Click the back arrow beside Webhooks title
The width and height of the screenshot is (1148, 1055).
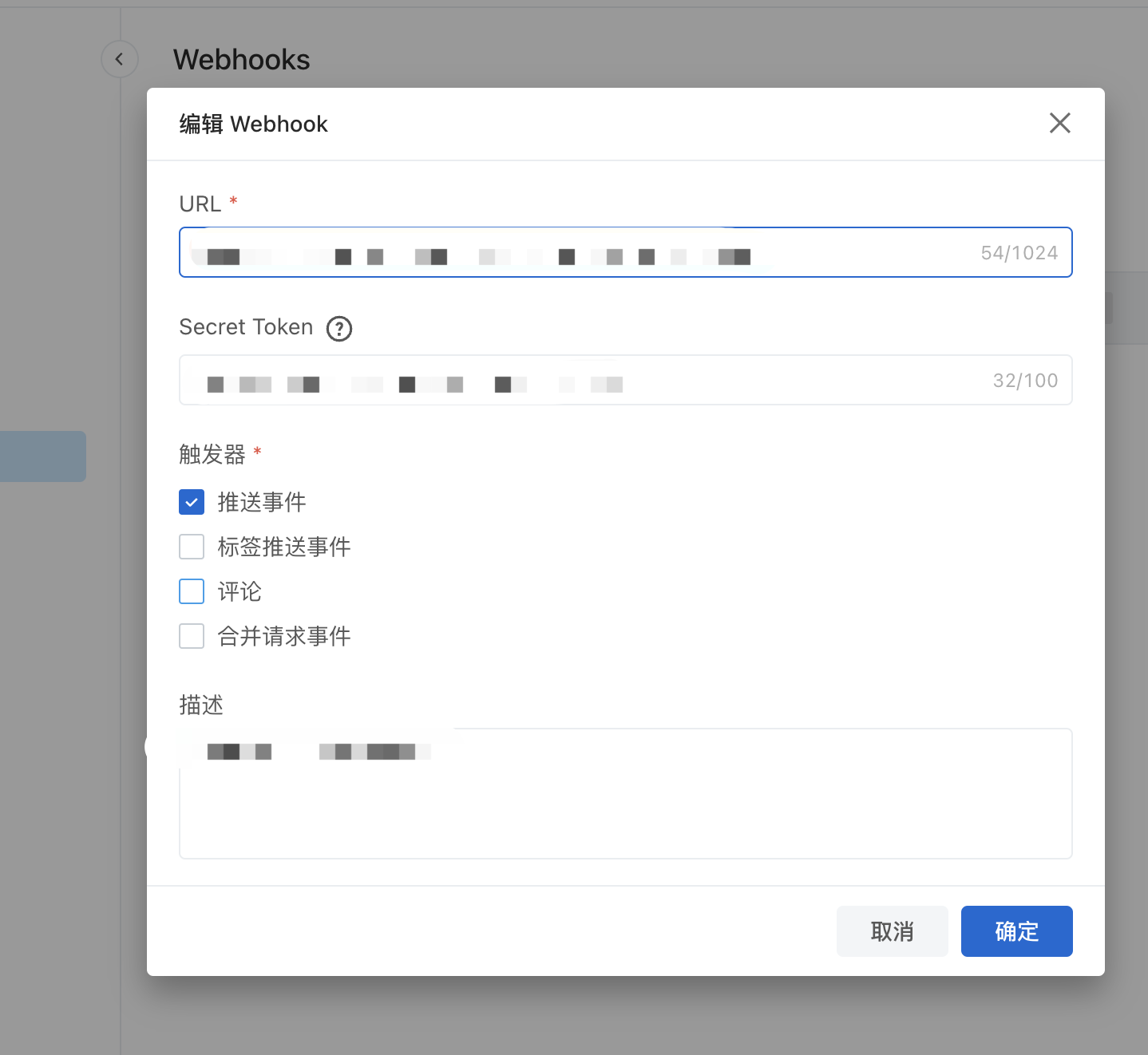(x=120, y=59)
